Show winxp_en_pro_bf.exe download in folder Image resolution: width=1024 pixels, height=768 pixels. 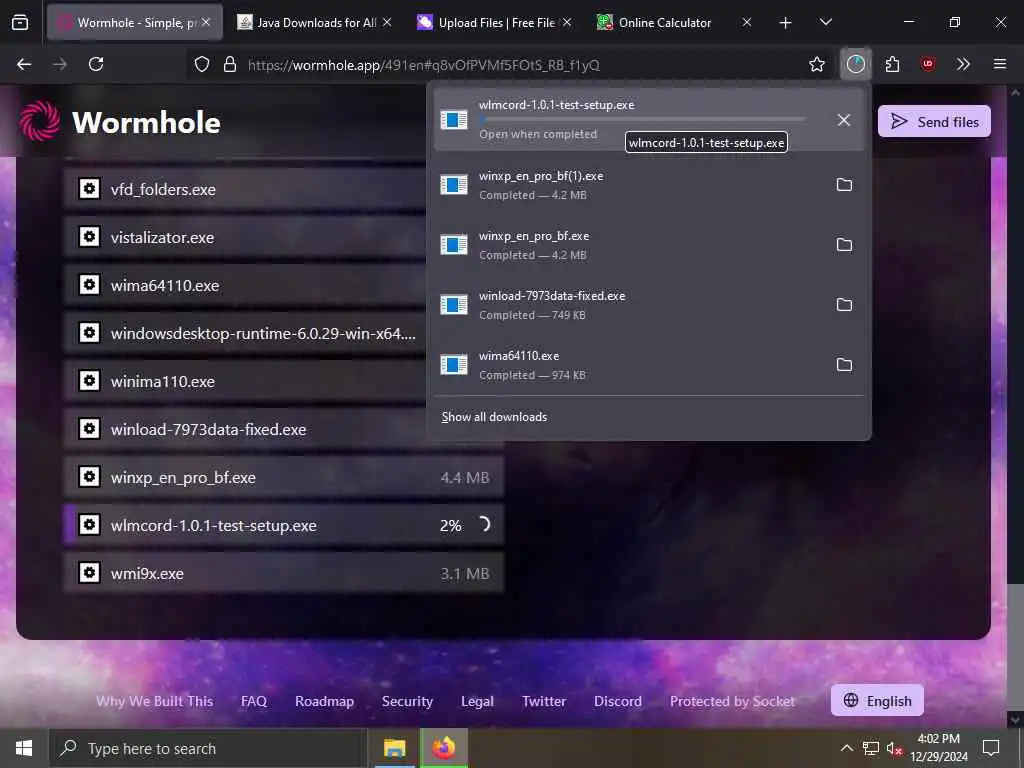pyautogui.click(x=844, y=245)
